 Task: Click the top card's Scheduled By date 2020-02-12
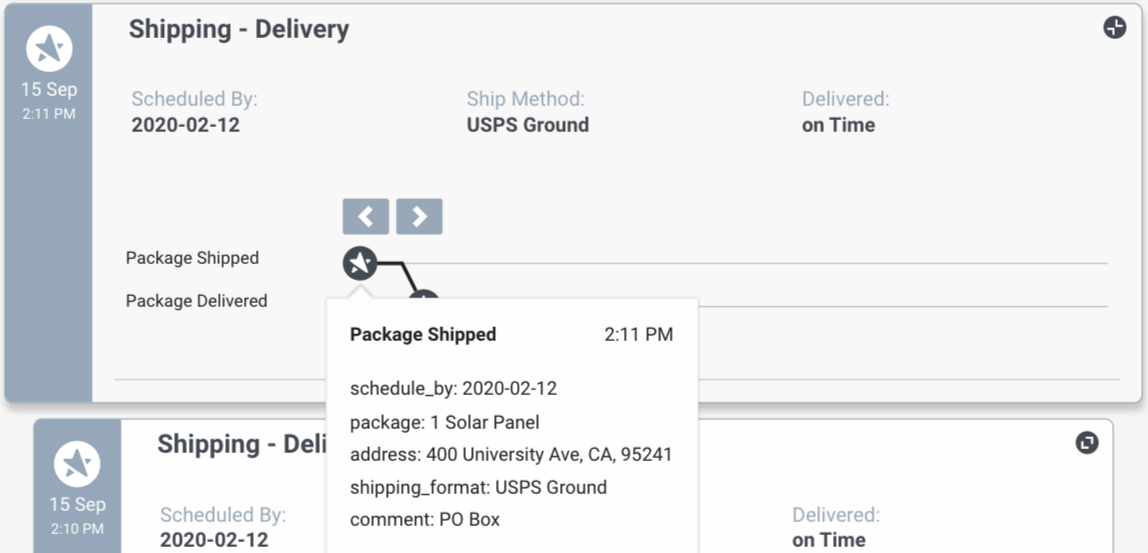(x=186, y=125)
